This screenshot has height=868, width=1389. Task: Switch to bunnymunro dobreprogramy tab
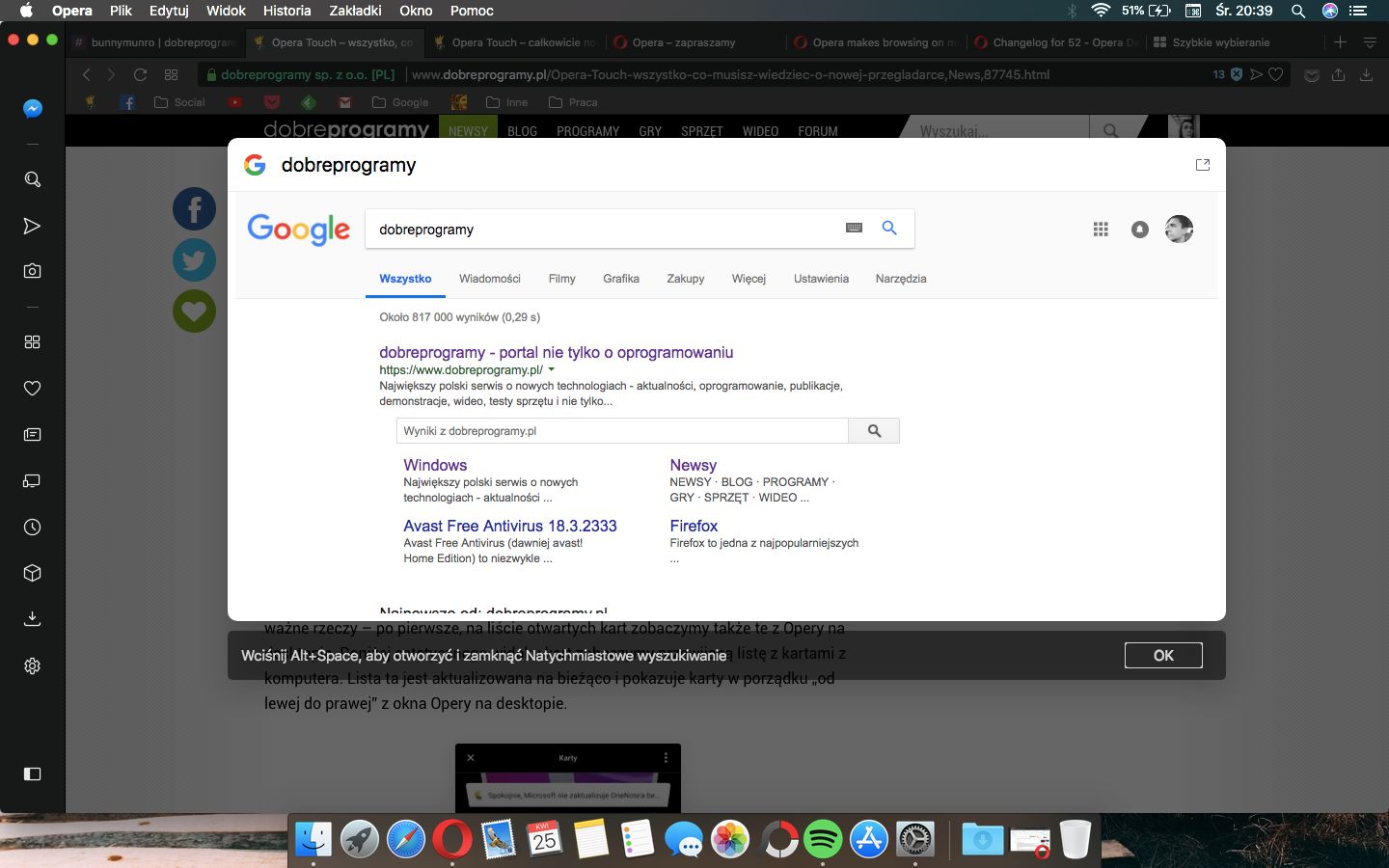(x=154, y=42)
